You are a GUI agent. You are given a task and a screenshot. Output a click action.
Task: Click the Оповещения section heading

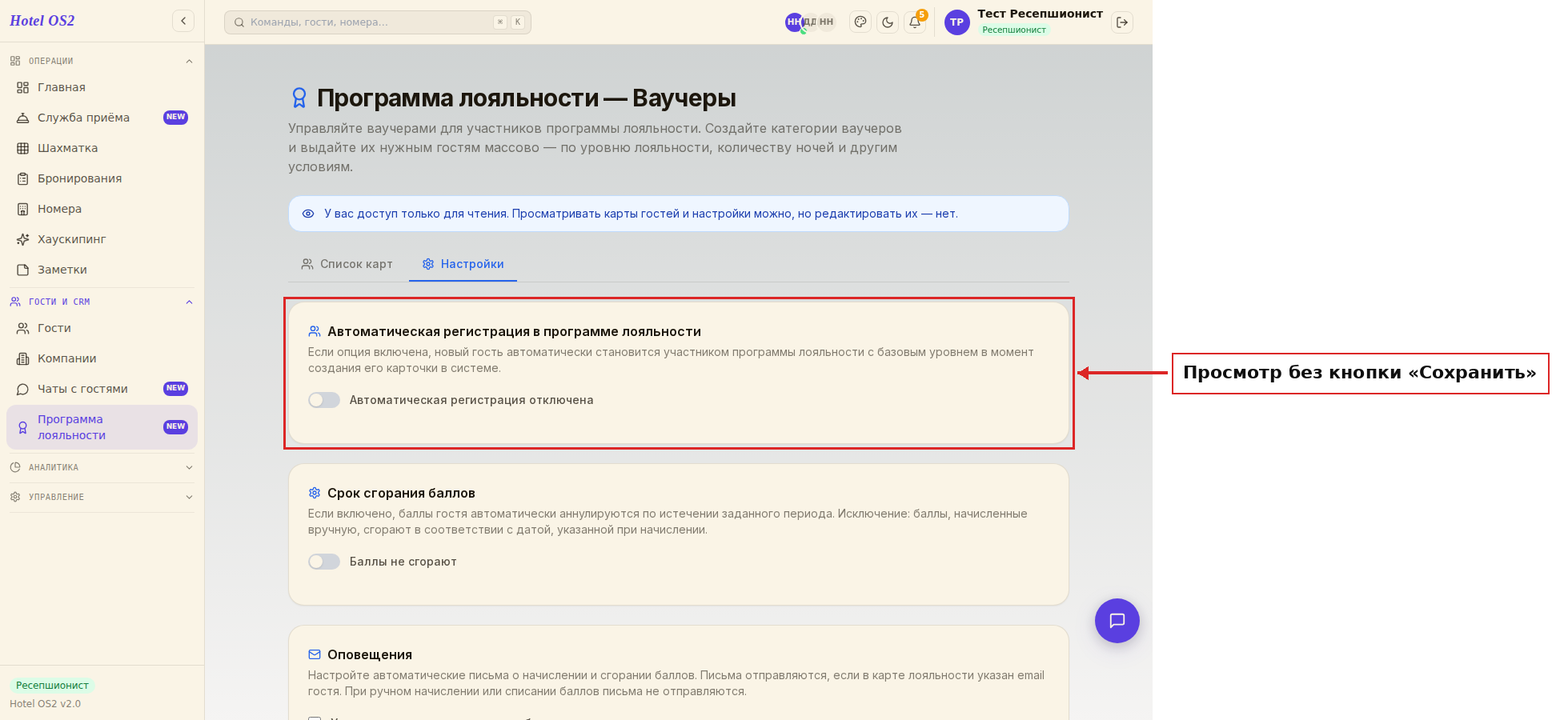(x=370, y=654)
